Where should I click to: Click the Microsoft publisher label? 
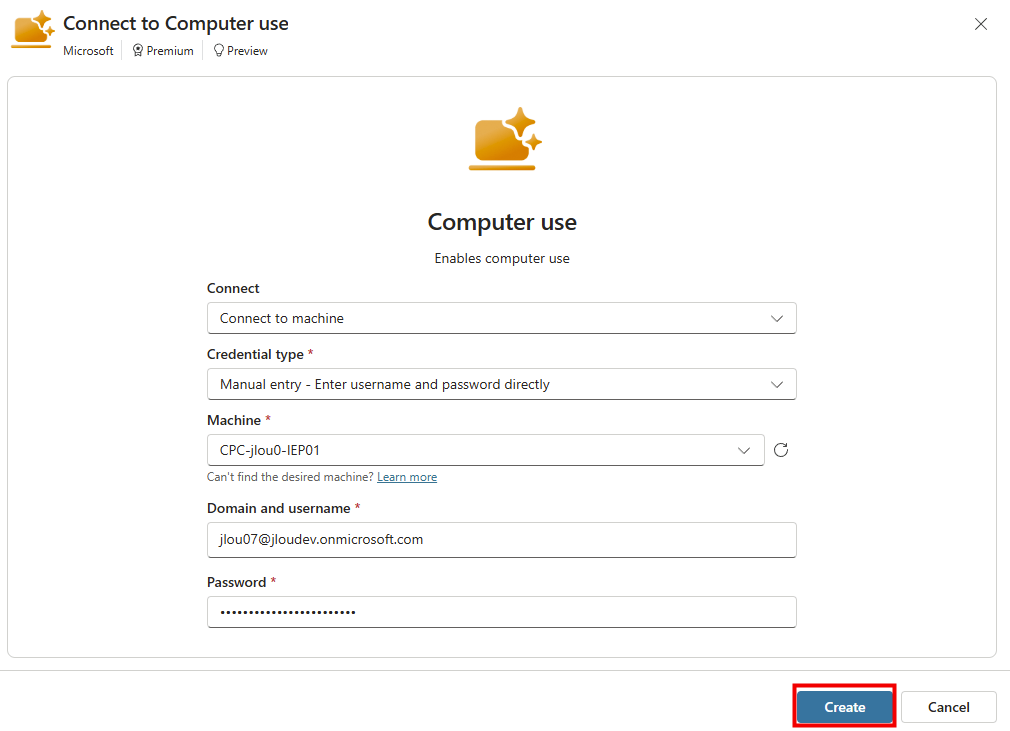pyautogui.click(x=88, y=51)
